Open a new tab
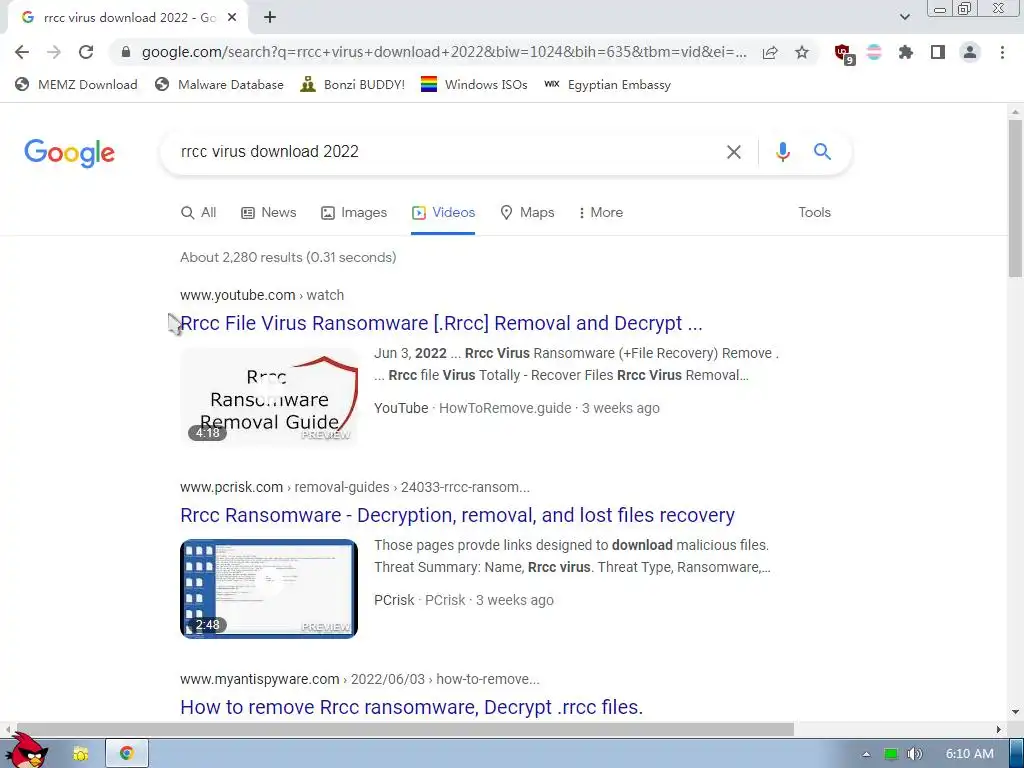 click(x=270, y=18)
